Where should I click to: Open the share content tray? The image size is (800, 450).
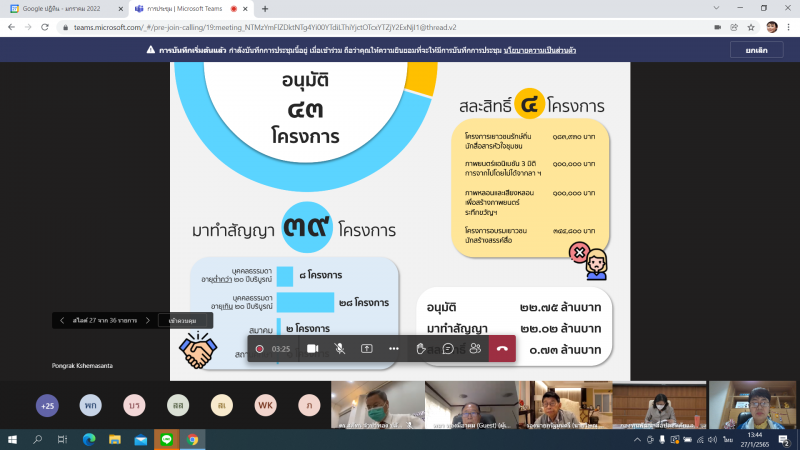[366, 349]
